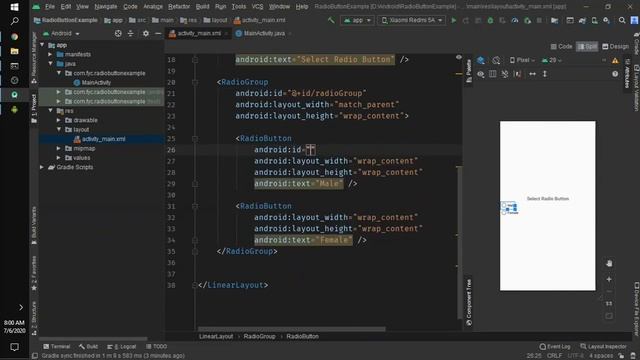This screenshot has height=360, width=640.
Task: Switch to Split view mode
Action: pos(587,47)
